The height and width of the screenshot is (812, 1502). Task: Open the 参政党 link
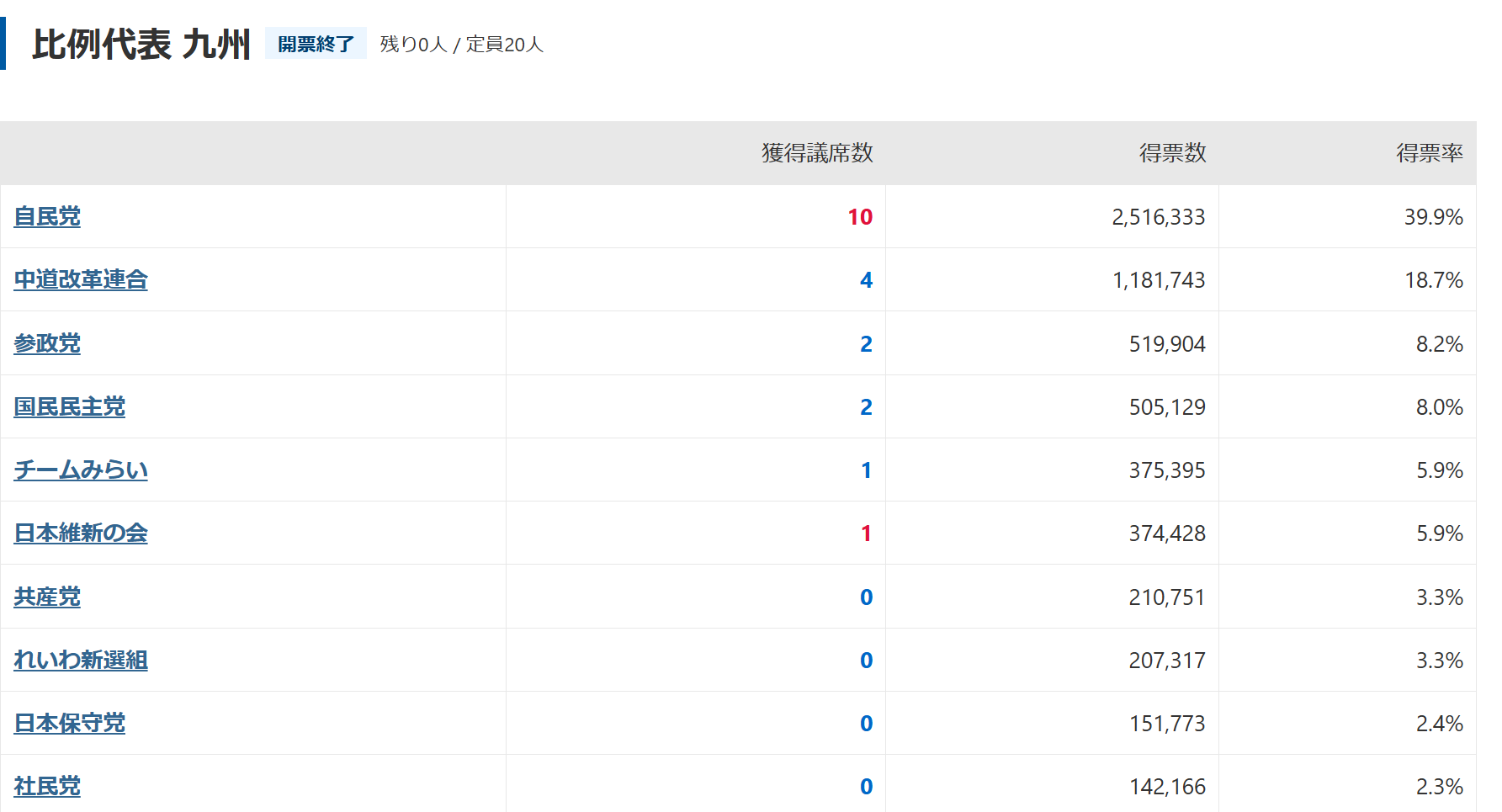(x=47, y=344)
